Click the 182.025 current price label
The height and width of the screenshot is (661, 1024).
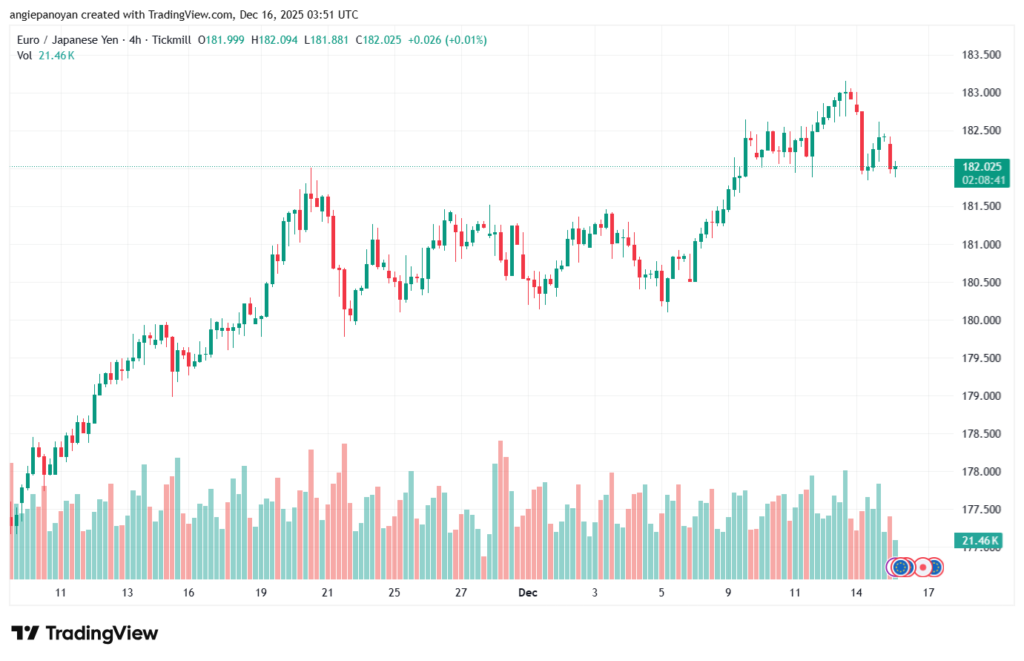pos(980,166)
